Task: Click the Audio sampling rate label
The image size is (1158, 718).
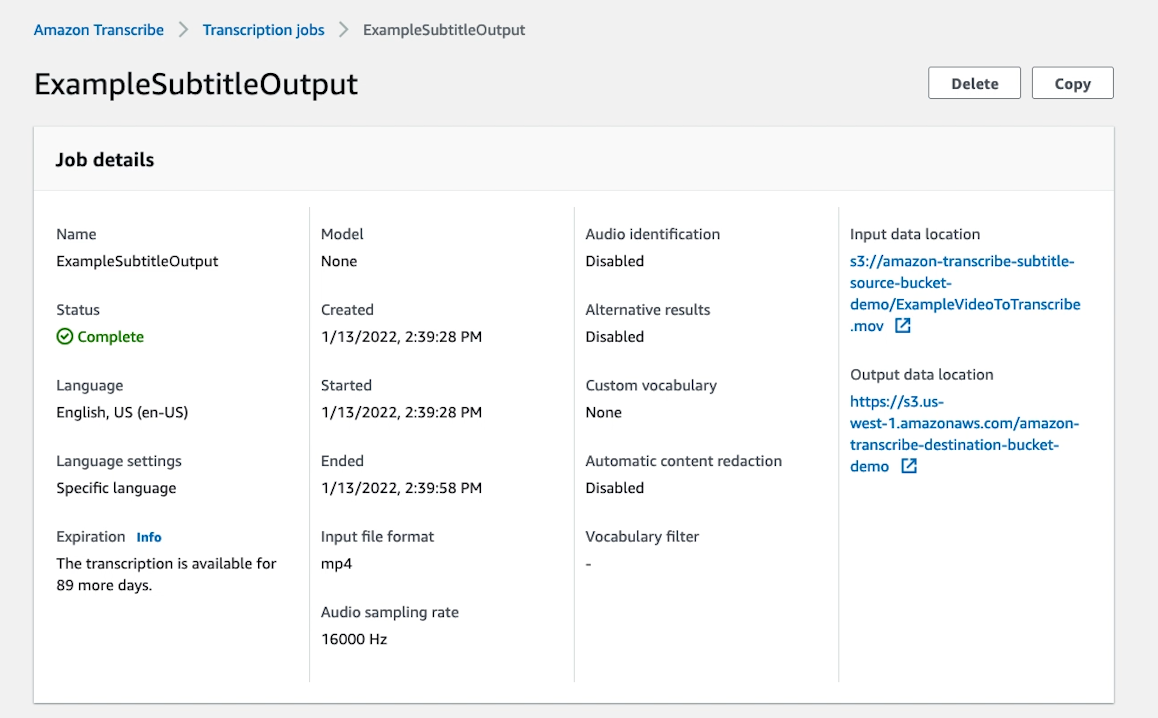Action: (389, 612)
